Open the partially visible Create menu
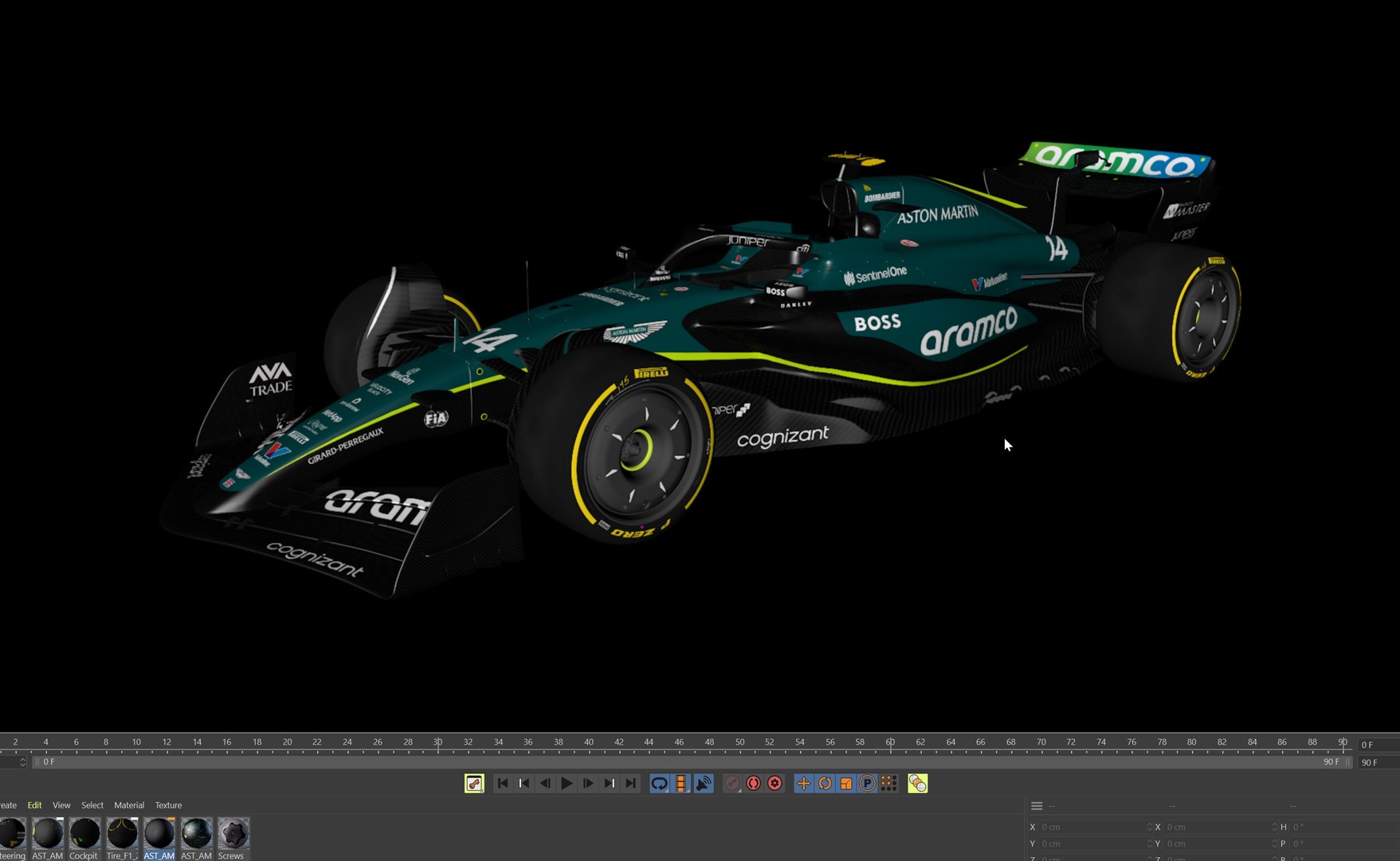This screenshot has height=861, width=1400. click(8, 805)
